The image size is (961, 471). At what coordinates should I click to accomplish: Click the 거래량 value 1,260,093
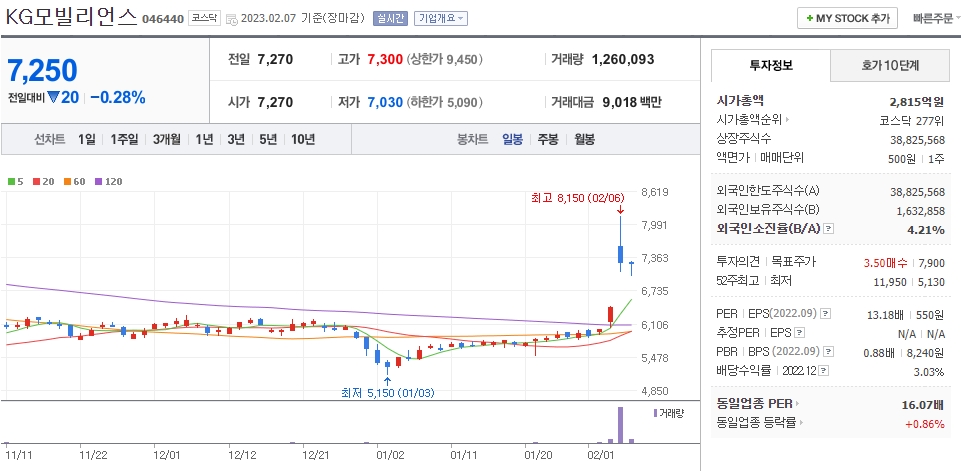(x=623, y=59)
